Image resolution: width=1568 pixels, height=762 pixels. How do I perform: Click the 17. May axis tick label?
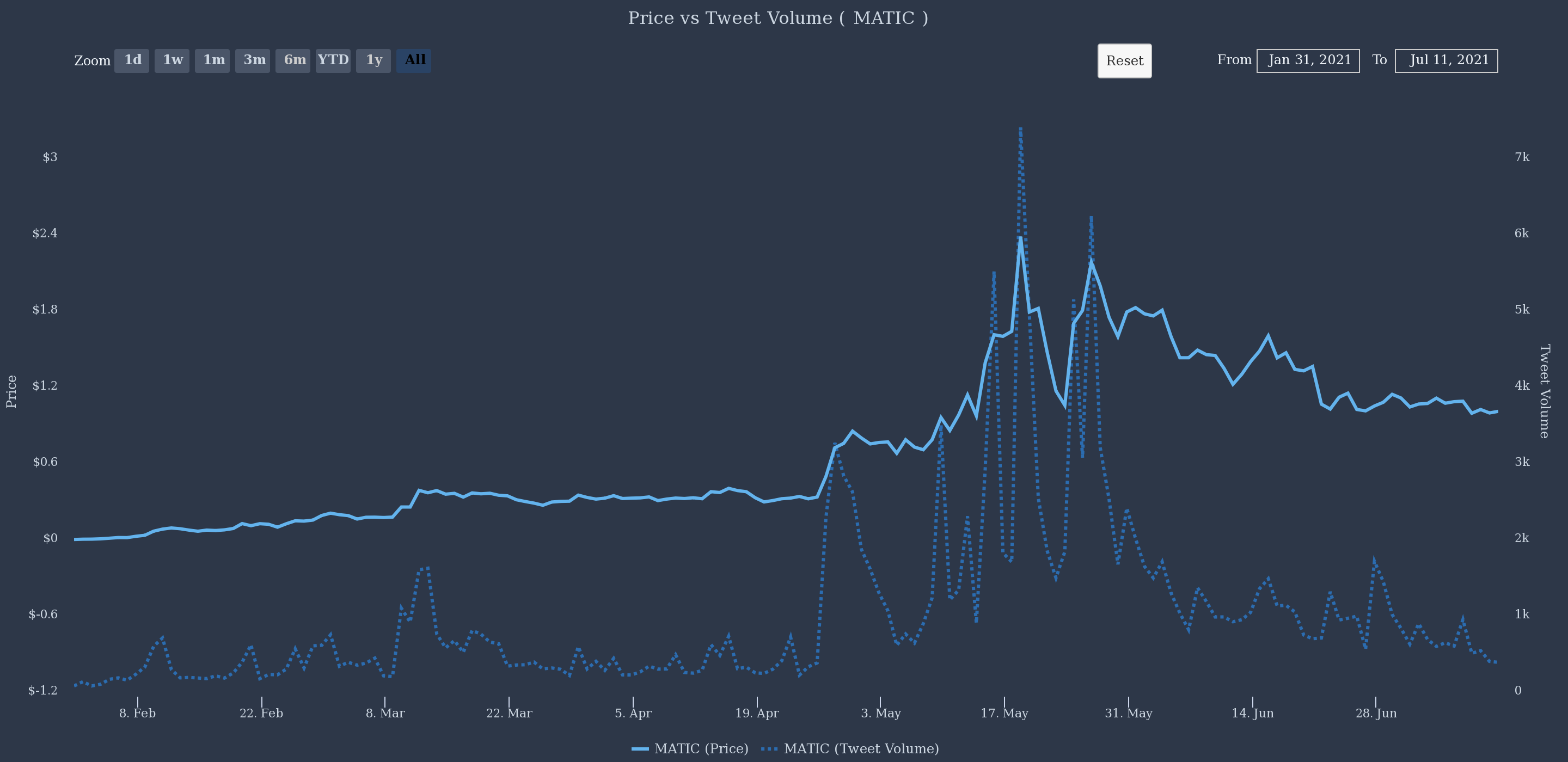1004,714
